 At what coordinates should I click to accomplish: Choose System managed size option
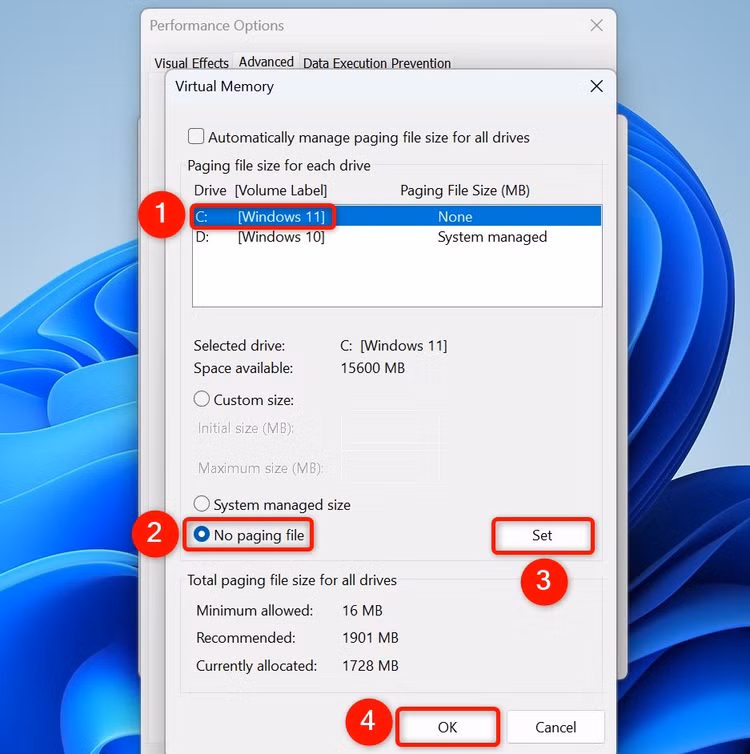pyautogui.click(x=201, y=504)
